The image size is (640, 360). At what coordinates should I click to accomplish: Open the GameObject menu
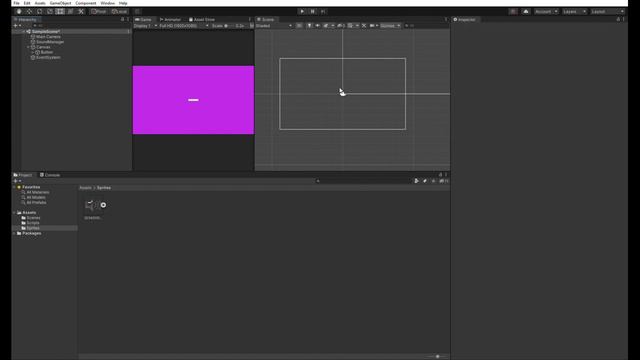[60, 3]
